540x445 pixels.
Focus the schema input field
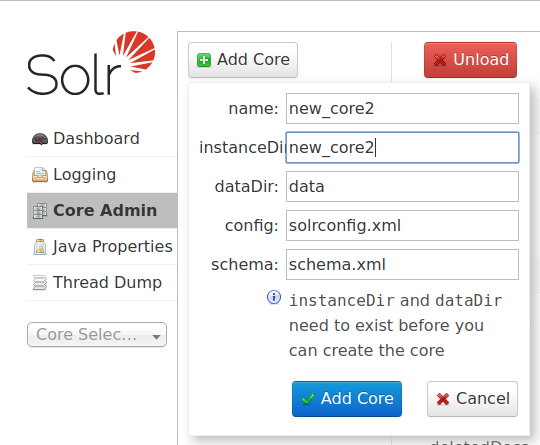pyautogui.click(x=402, y=265)
